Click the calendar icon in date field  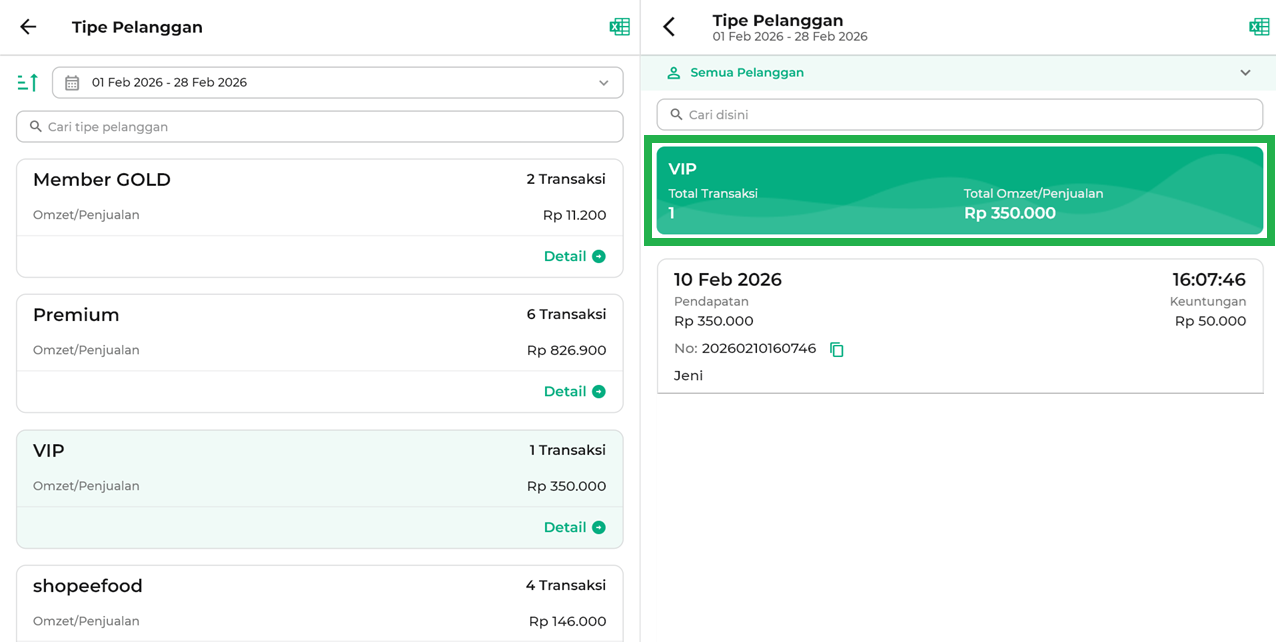coord(72,83)
